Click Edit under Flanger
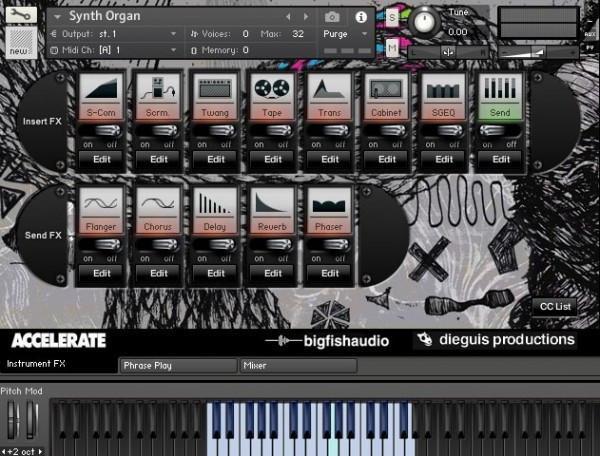The height and width of the screenshot is (456, 600). [101, 274]
